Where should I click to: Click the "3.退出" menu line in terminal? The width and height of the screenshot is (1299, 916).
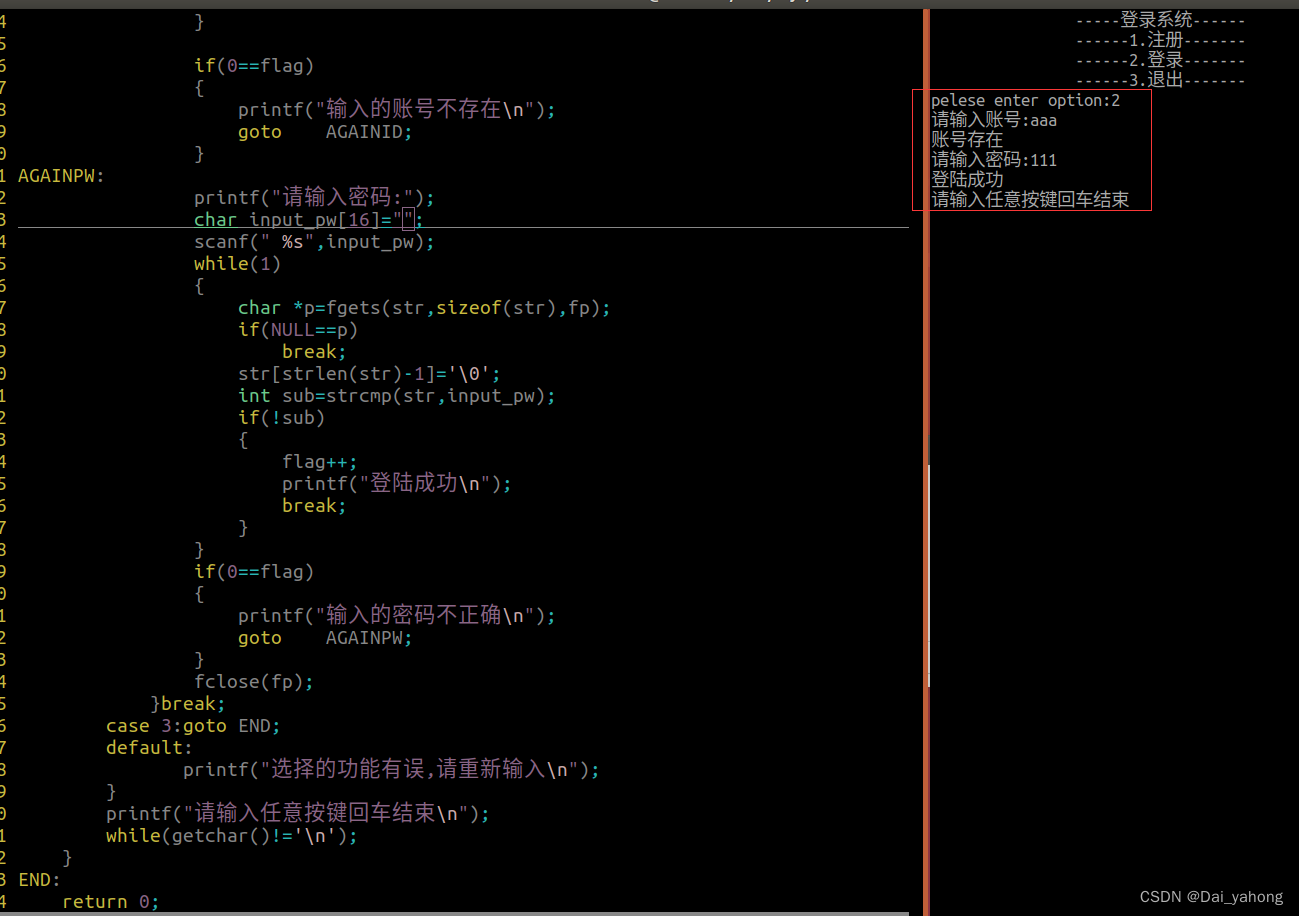(x=1161, y=80)
